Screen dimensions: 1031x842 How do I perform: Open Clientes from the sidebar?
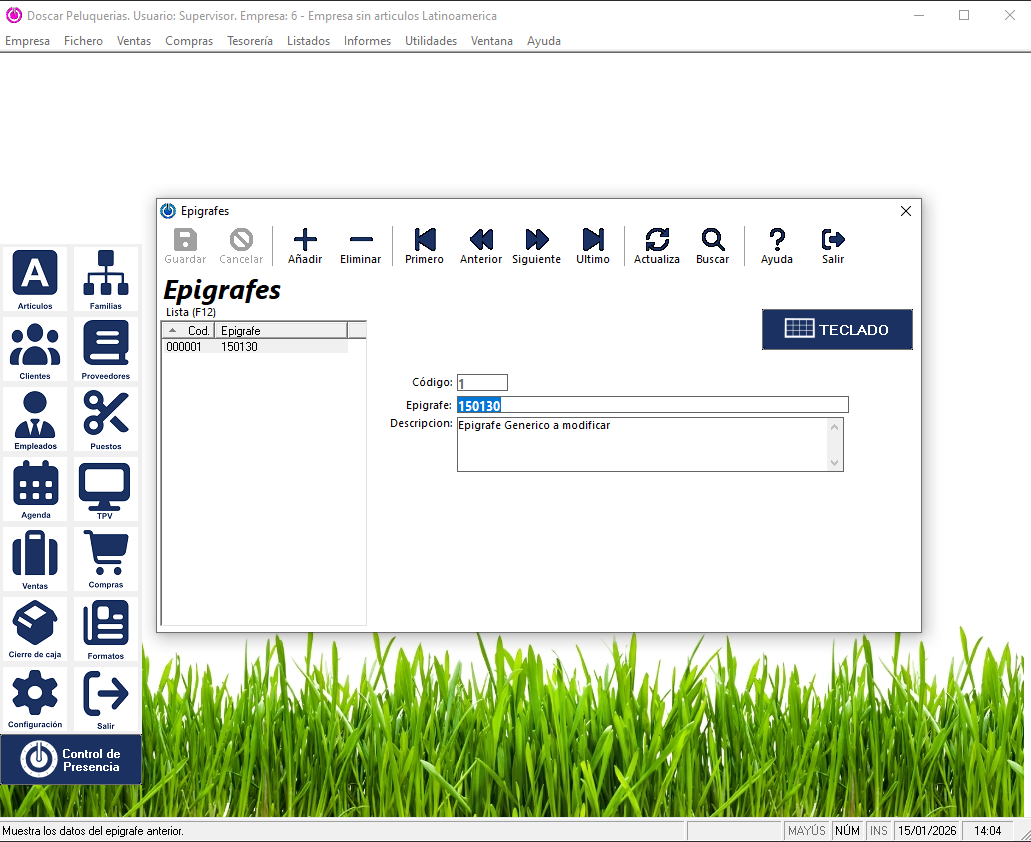tap(35, 349)
